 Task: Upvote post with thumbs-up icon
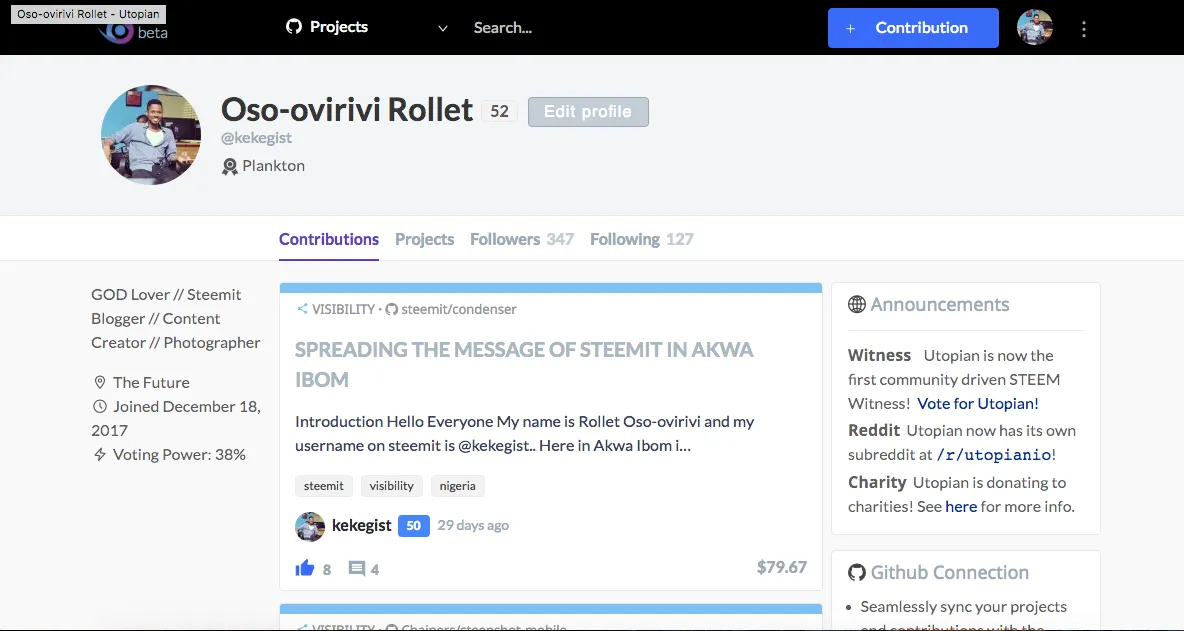point(305,568)
